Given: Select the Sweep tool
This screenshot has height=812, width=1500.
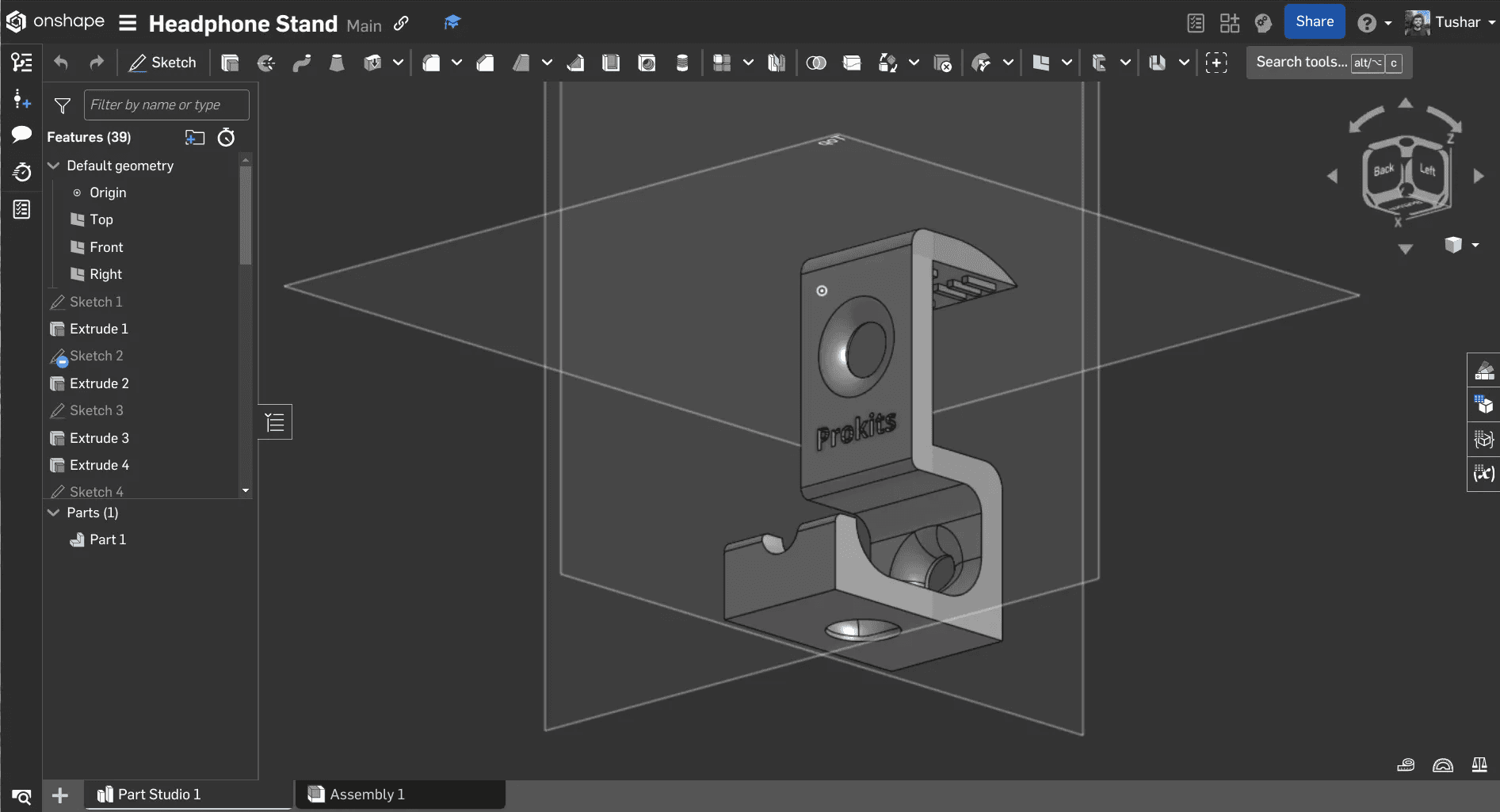Looking at the screenshot, I should (x=302, y=63).
